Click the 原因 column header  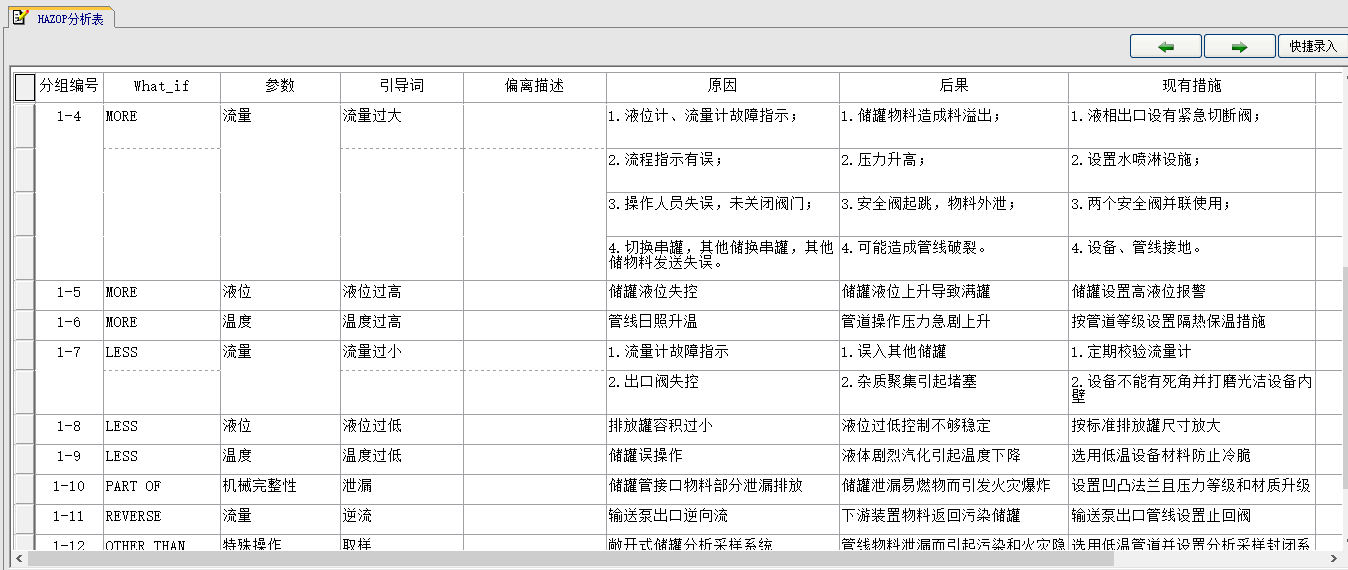click(x=723, y=86)
